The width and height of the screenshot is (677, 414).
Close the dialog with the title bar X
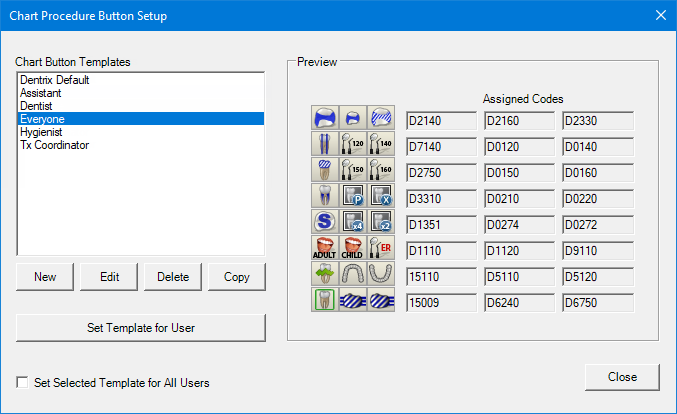click(x=661, y=16)
